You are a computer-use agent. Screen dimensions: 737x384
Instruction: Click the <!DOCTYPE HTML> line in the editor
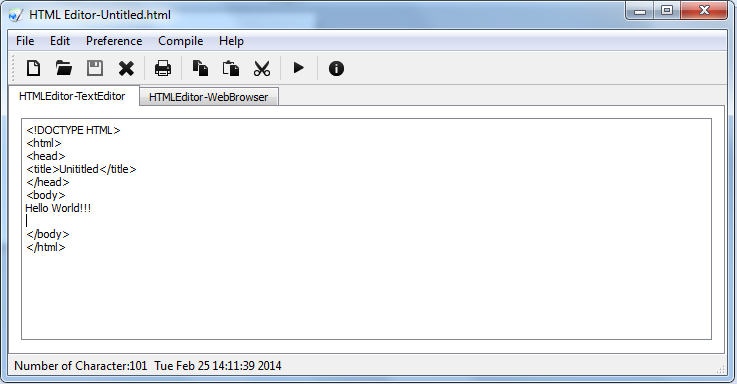click(x=73, y=130)
